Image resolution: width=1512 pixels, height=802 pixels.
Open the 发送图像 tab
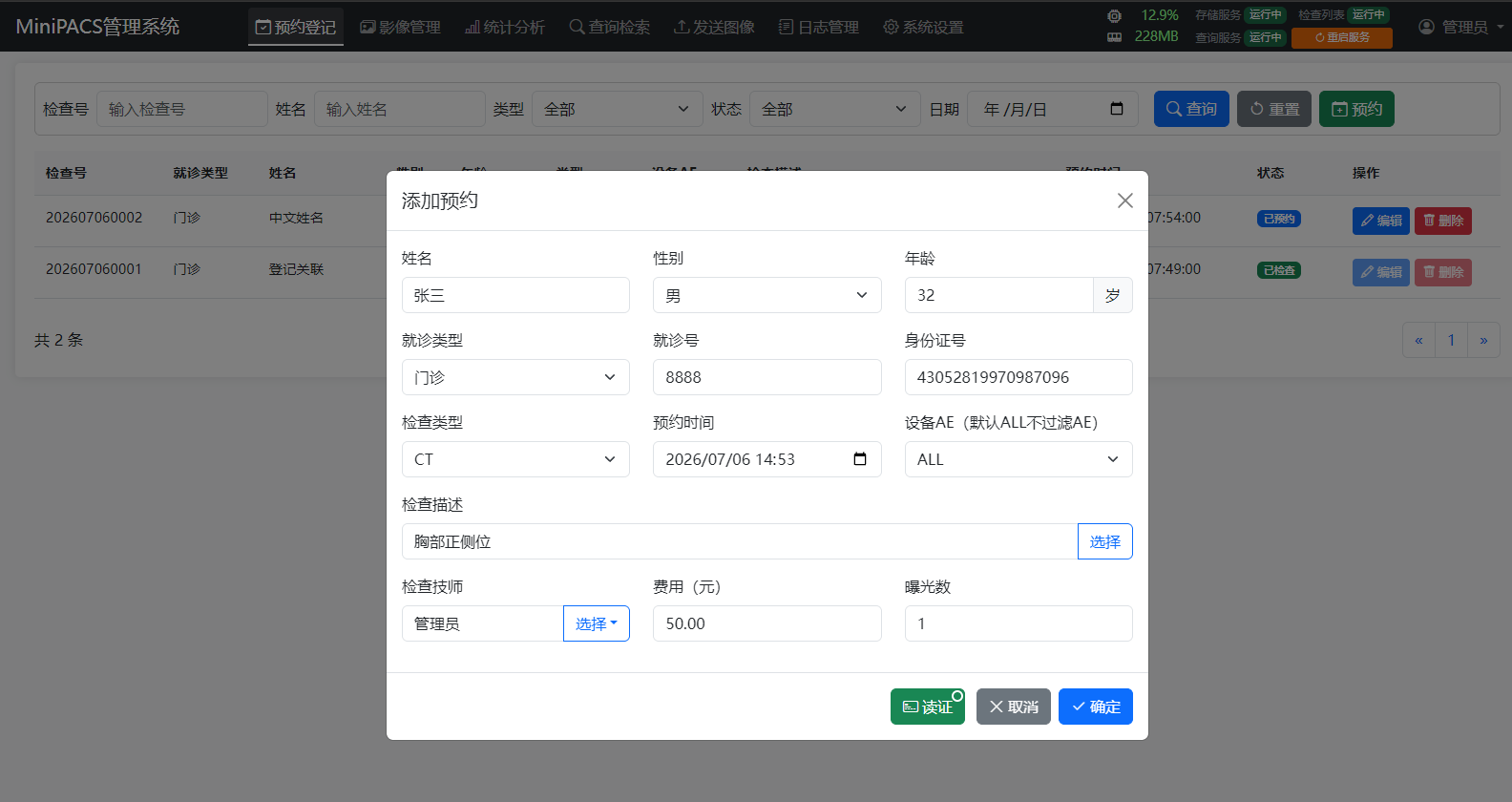pos(714,27)
